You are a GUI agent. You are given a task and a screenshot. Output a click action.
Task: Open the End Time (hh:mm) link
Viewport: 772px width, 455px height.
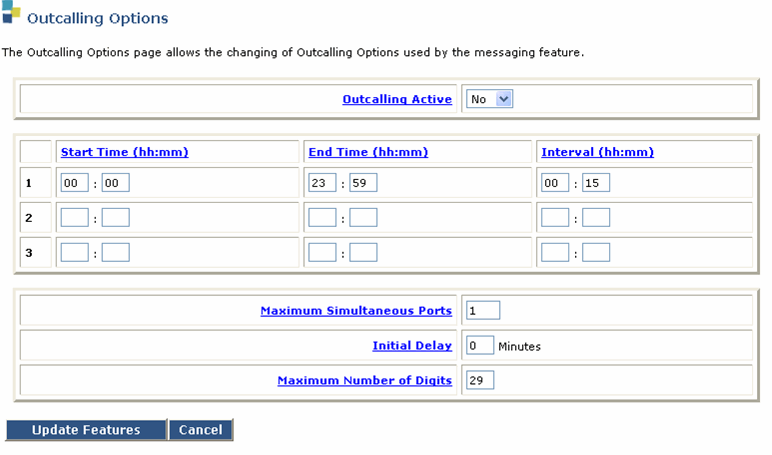tap(368, 152)
